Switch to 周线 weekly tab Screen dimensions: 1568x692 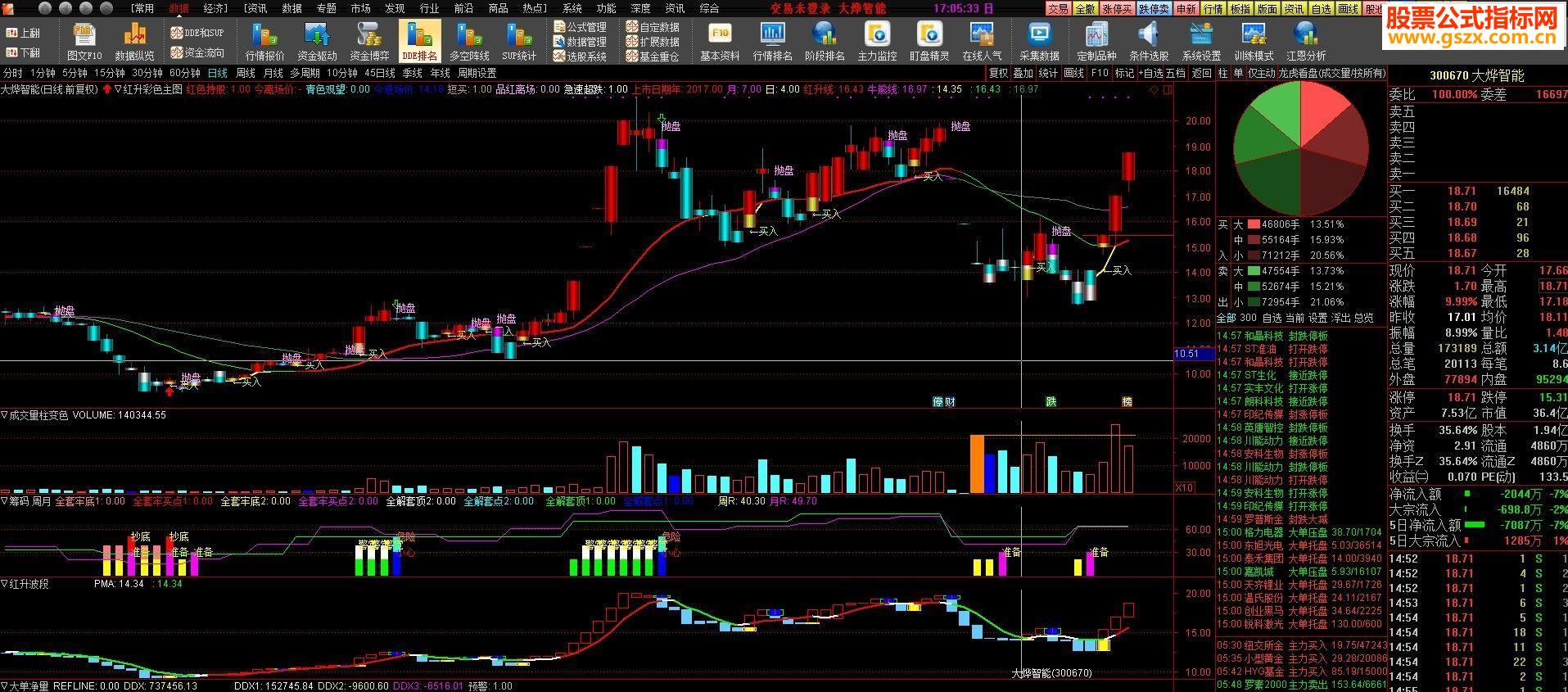(246, 73)
